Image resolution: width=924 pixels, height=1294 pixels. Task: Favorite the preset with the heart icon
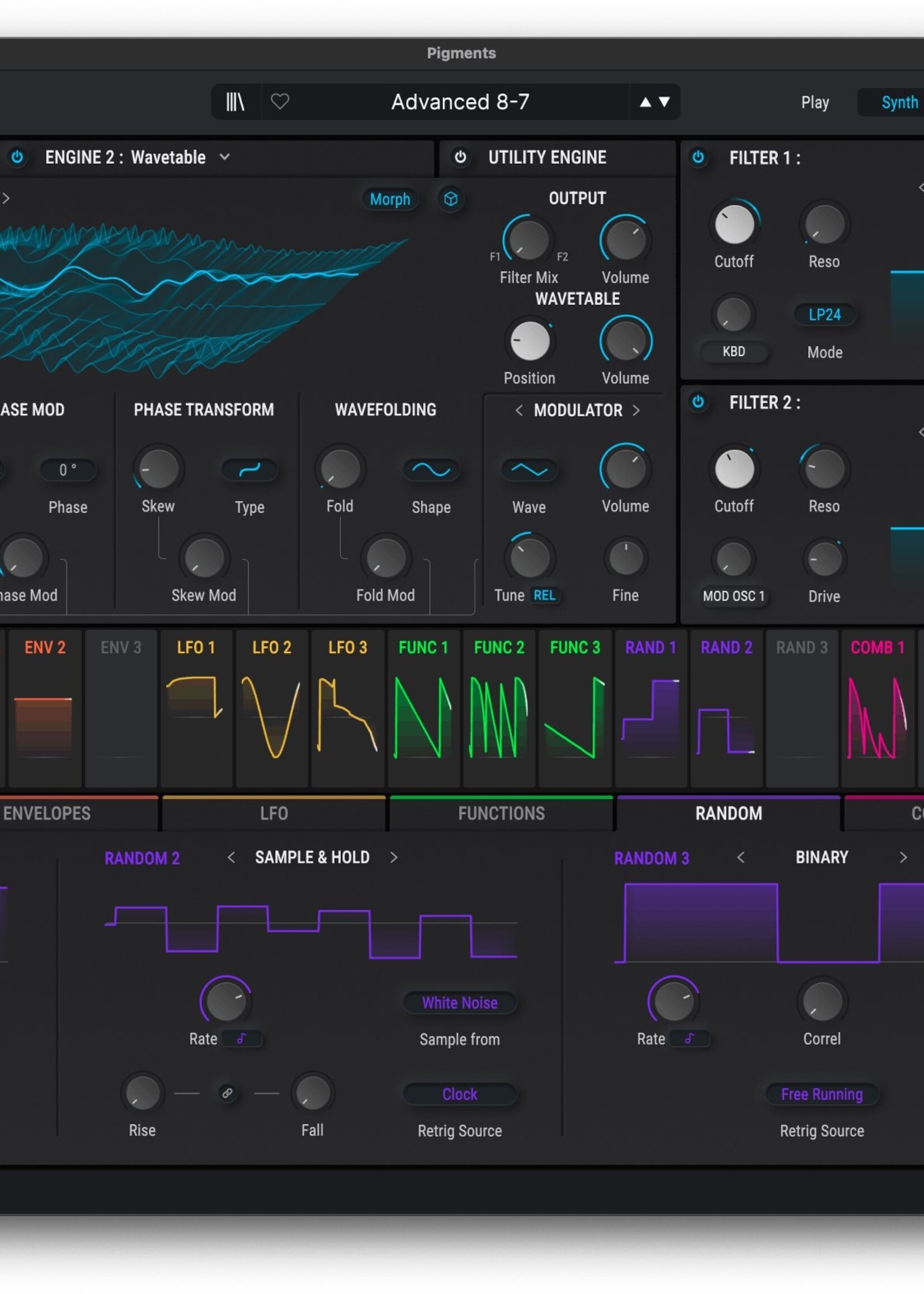pos(279,102)
